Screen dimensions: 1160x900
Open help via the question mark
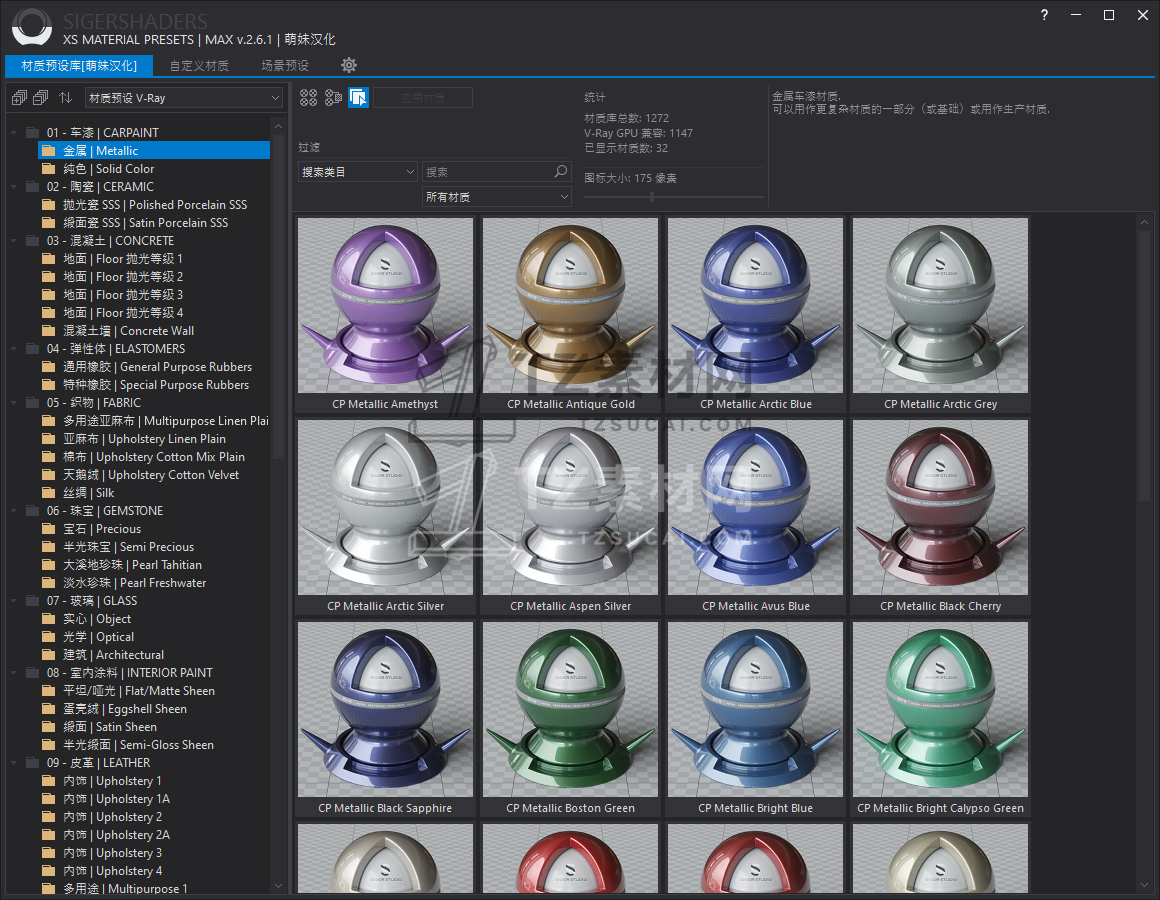(1044, 15)
